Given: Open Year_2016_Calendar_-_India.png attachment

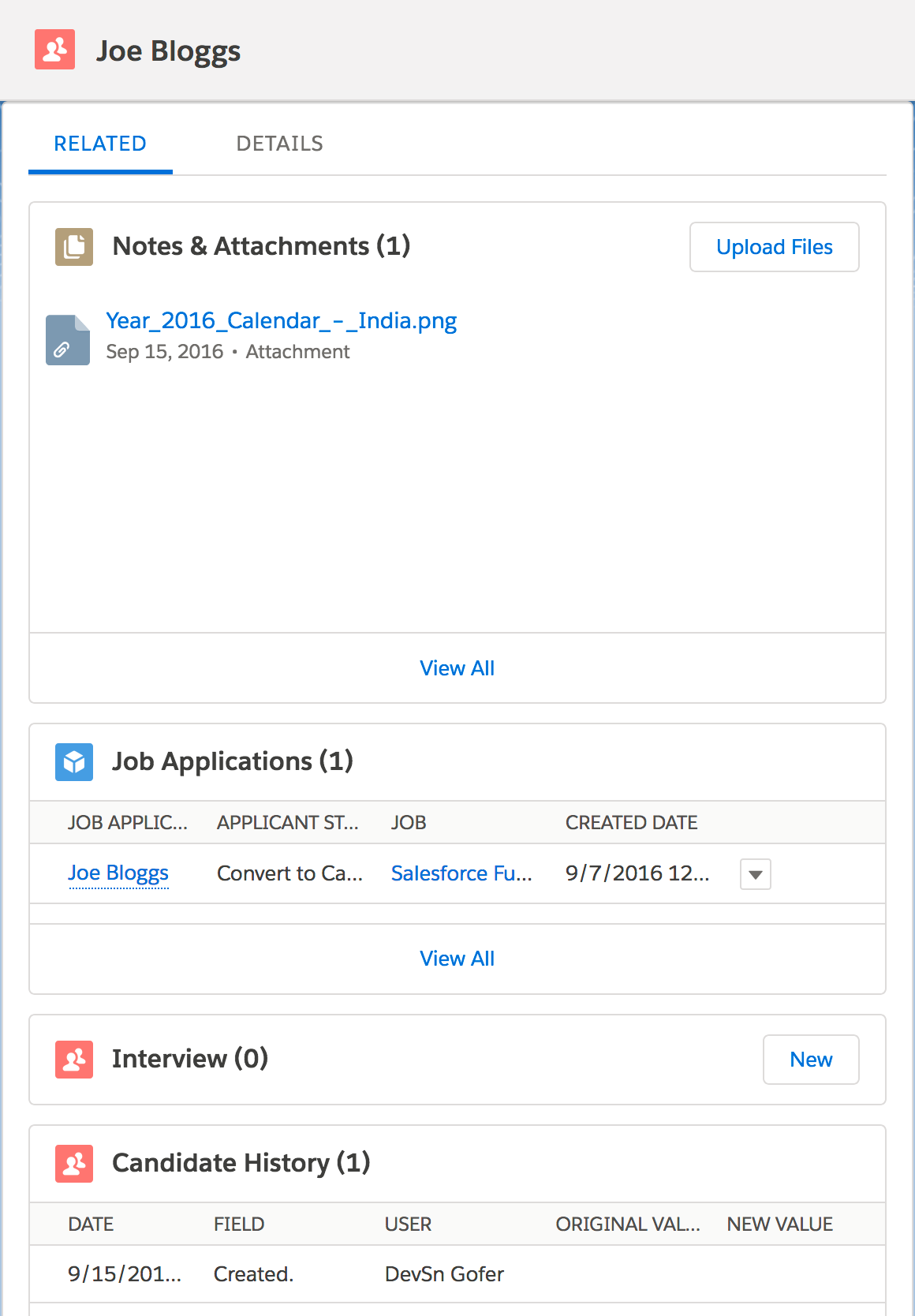Looking at the screenshot, I should (x=282, y=321).
